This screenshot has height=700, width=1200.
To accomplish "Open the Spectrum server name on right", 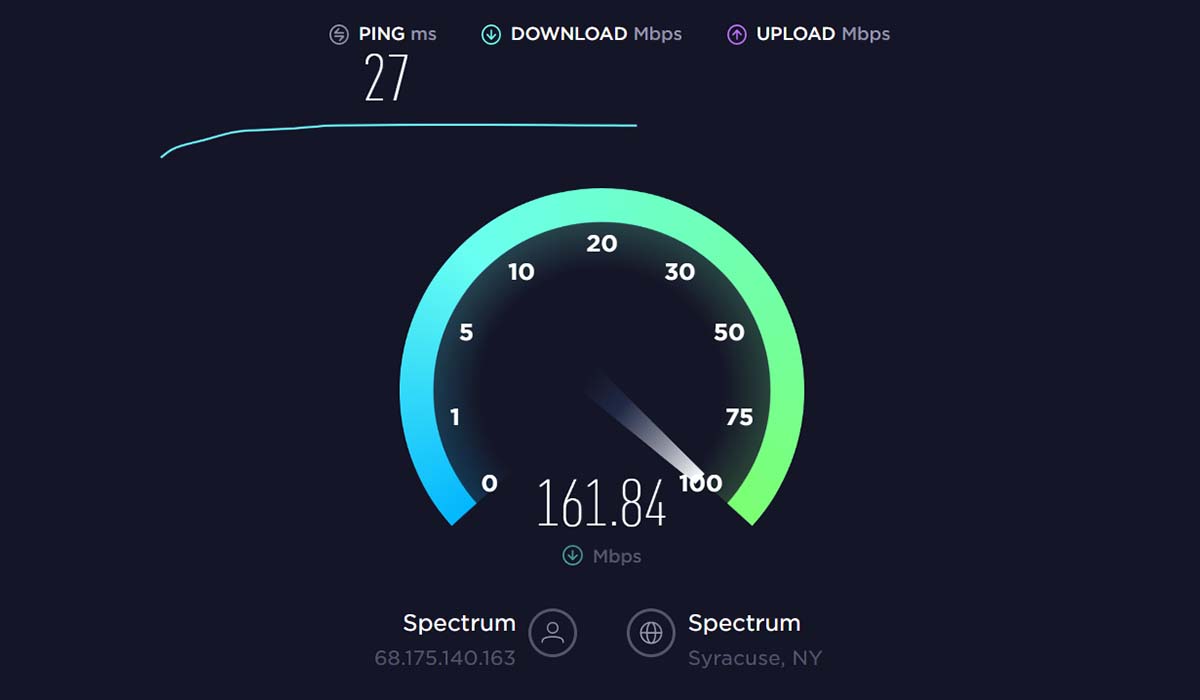I will [x=744, y=623].
